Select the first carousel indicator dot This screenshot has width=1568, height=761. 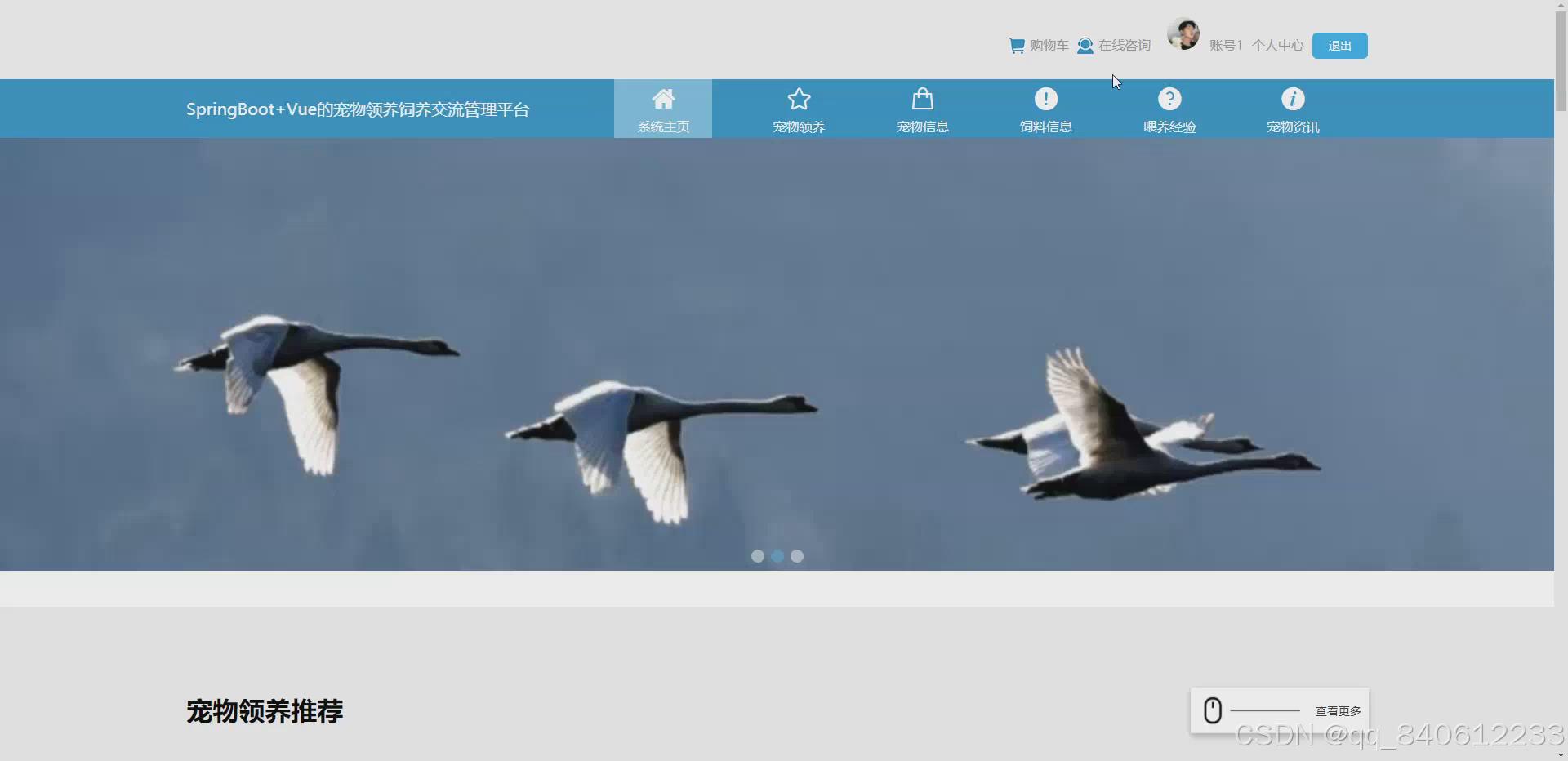pyautogui.click(x=758, y=556)
